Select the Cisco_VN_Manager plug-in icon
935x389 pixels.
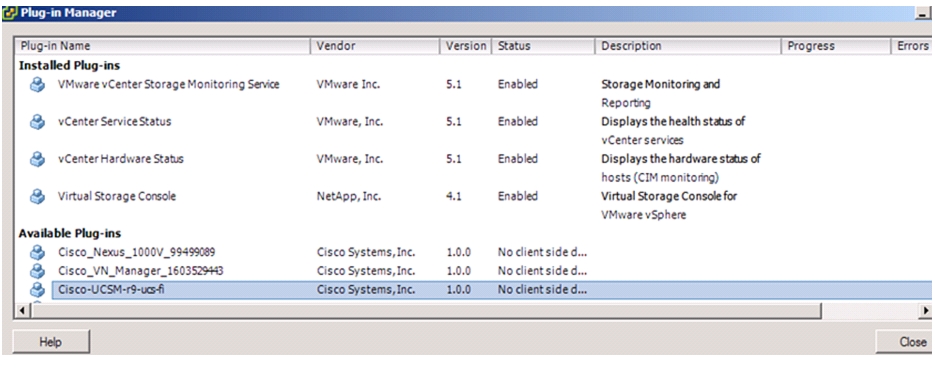pos(38,271)
